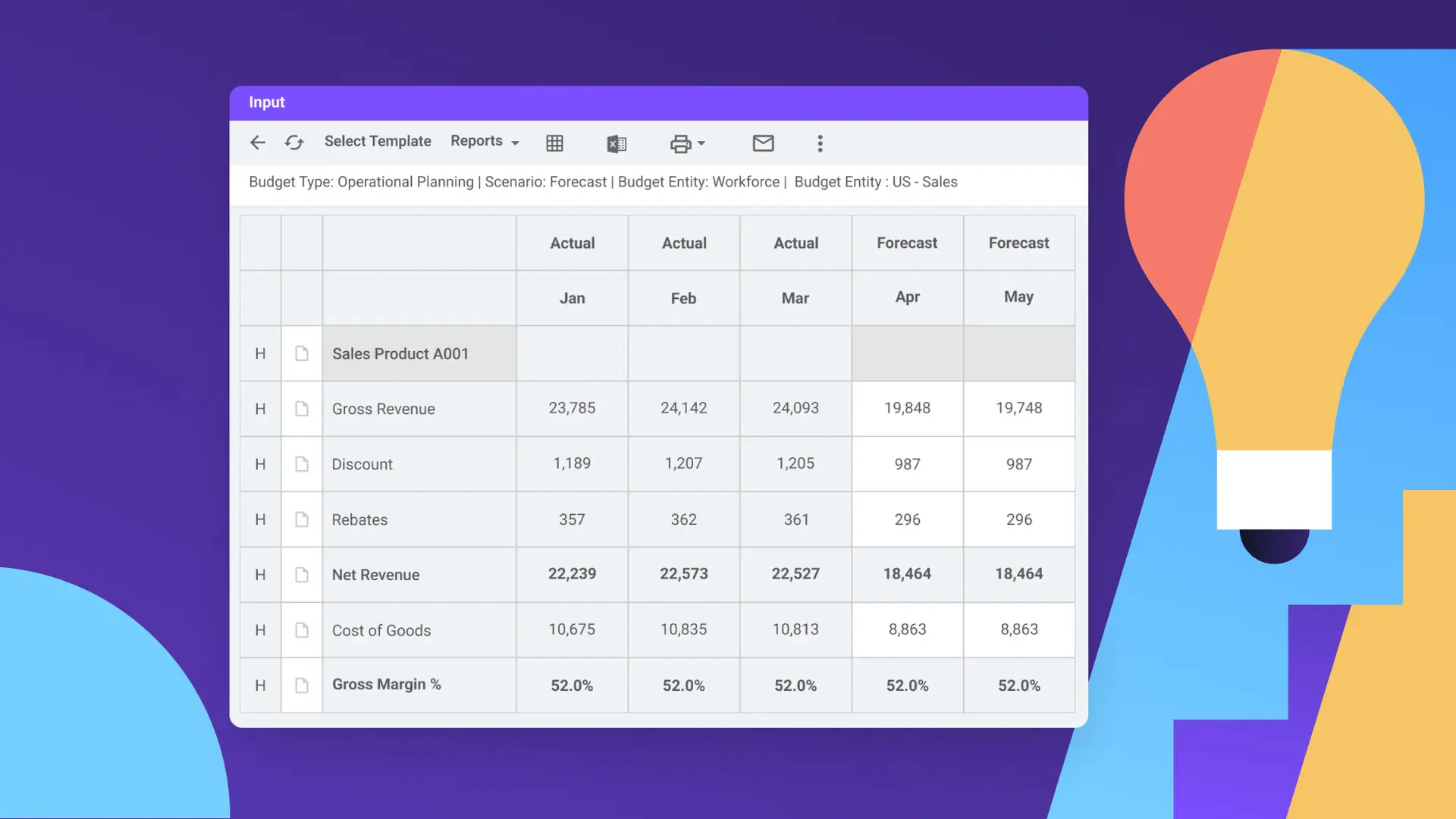Select the Gross Revenue row label
This screenshot has width=1456, height=819.
coord(384,409)
